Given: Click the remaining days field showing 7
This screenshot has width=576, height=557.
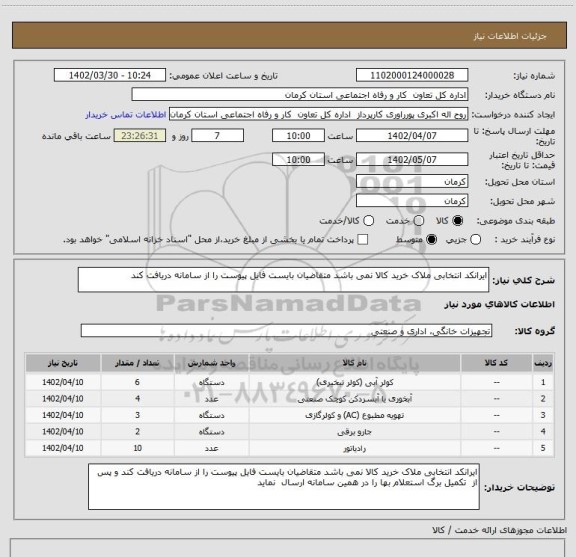Looking at the screenshot, I should pos(217,136).
